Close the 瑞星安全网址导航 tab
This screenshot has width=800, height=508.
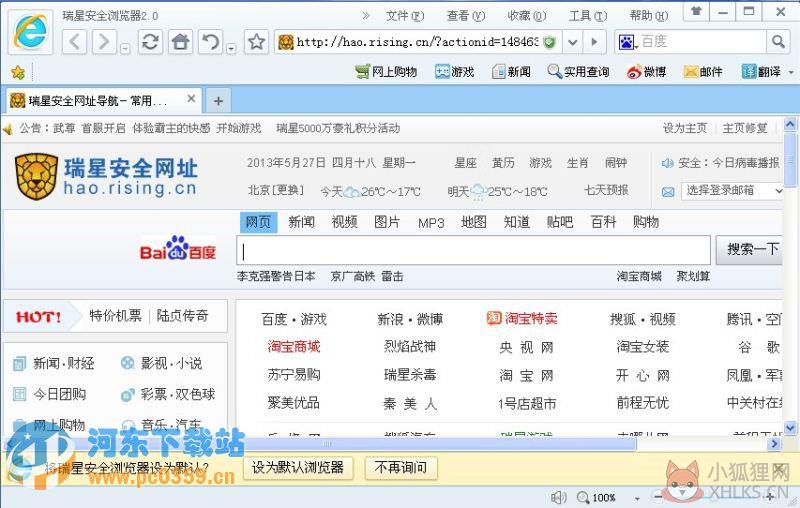(191, 98)
